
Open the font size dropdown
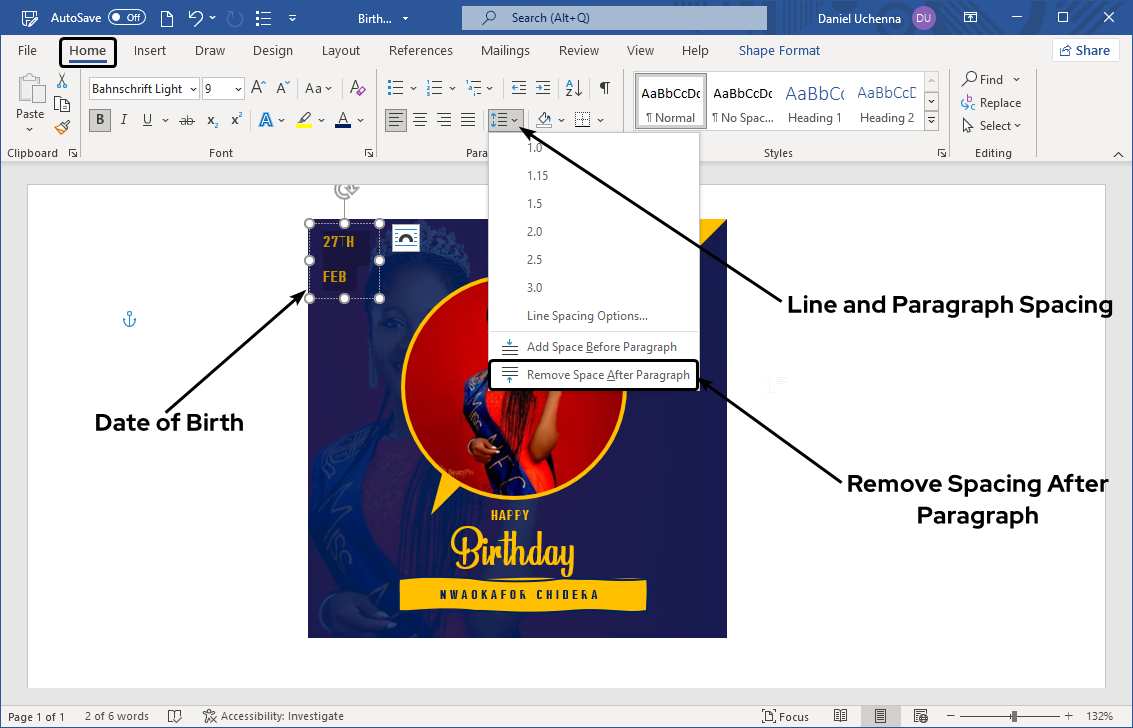click(x=238, y=89)
